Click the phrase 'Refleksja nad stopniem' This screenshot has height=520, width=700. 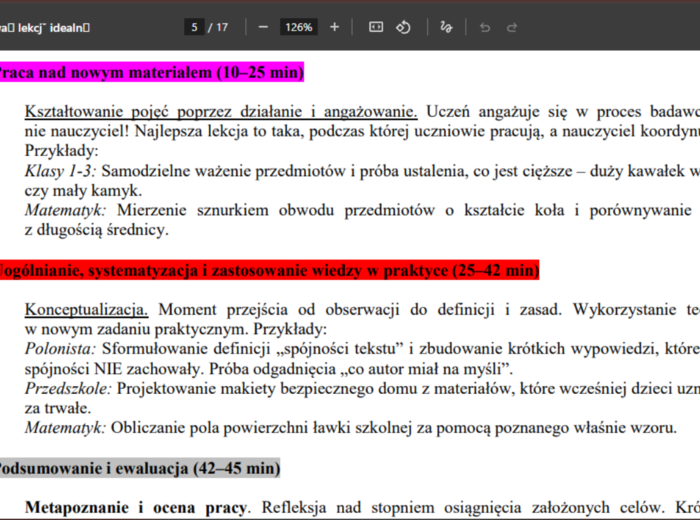(348, 508)
